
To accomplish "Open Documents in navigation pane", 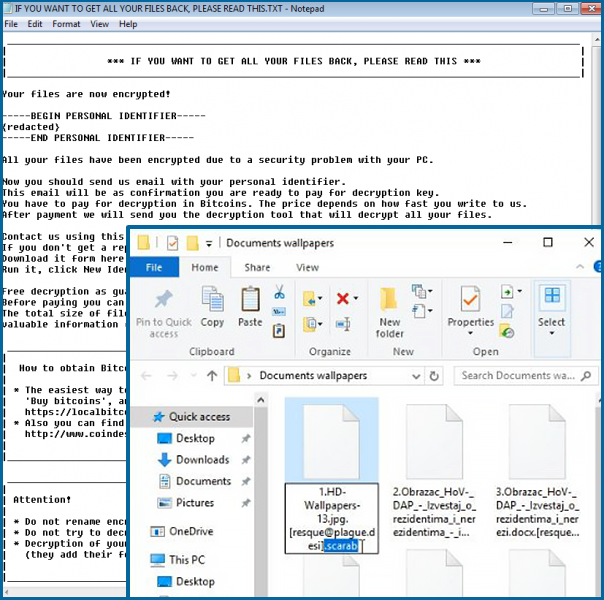I will point(203,481).
